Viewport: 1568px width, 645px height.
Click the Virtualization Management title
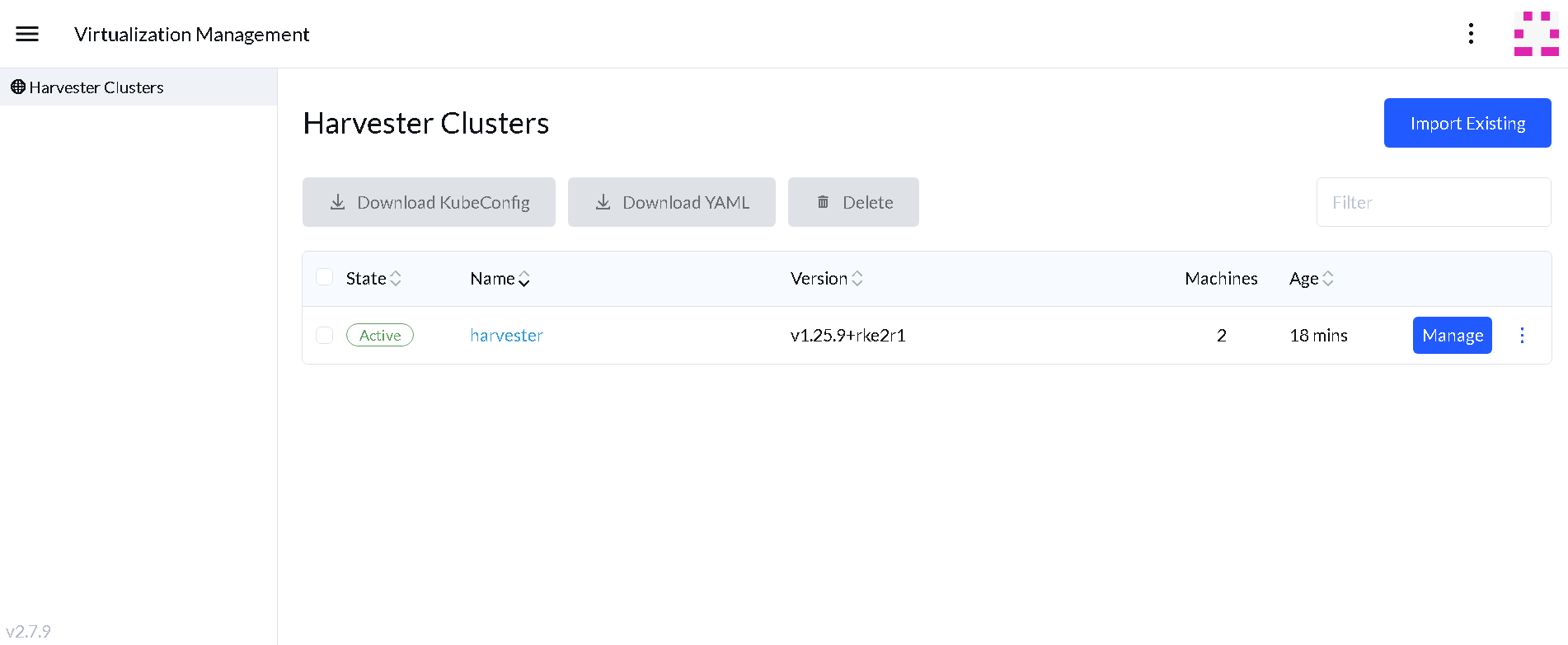point(191,35)
